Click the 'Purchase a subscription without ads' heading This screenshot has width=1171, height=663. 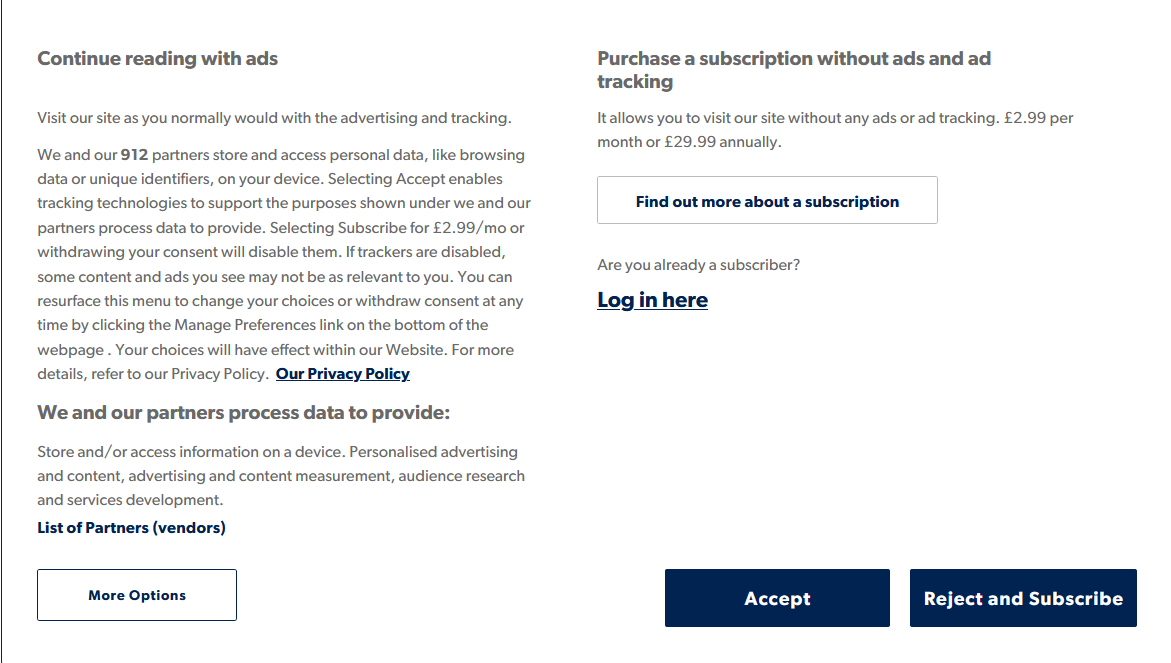coord(793,59)
